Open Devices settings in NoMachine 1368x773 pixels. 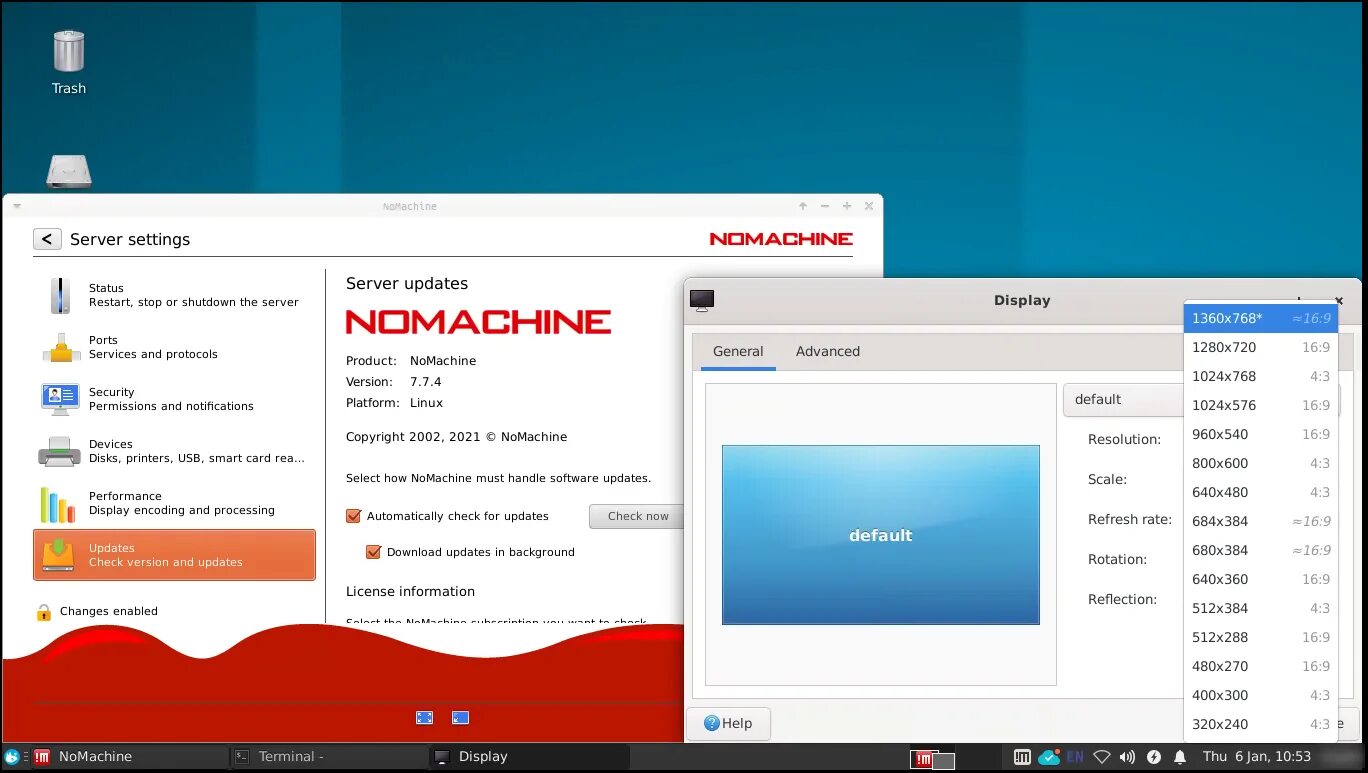coord(175,451)
